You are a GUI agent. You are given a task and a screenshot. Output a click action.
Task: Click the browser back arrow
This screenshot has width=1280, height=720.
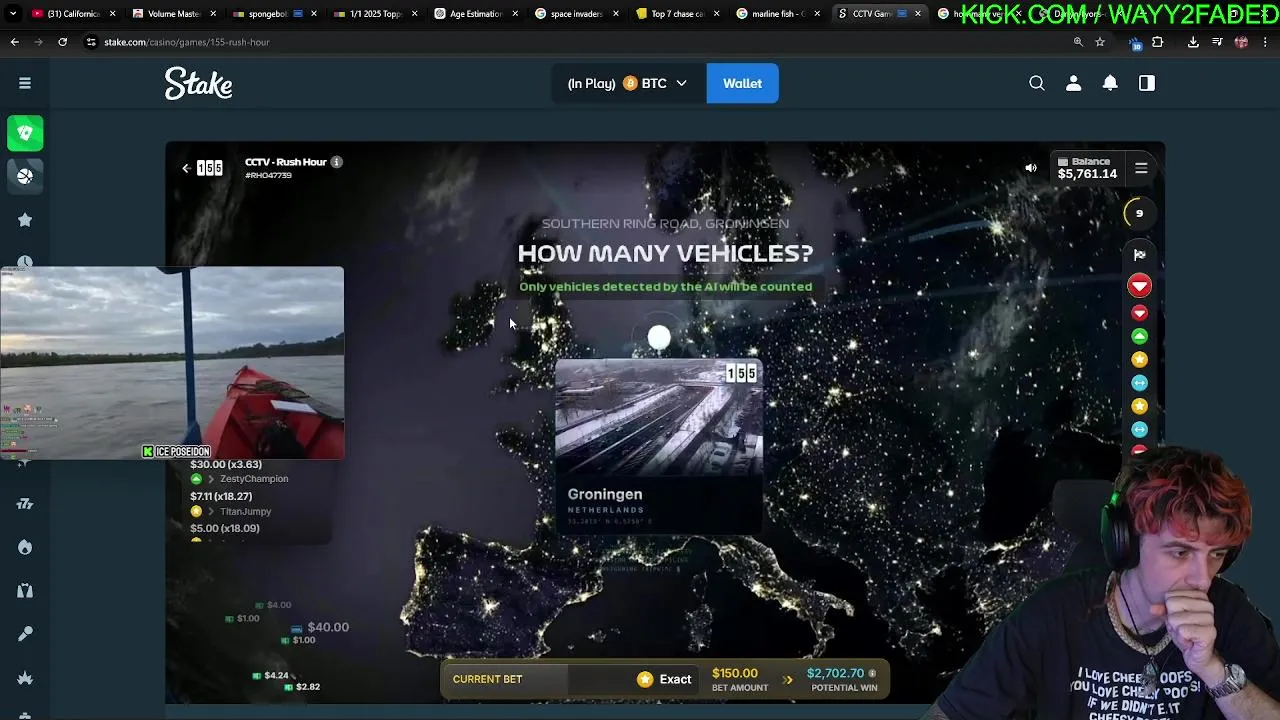(15, 42)
